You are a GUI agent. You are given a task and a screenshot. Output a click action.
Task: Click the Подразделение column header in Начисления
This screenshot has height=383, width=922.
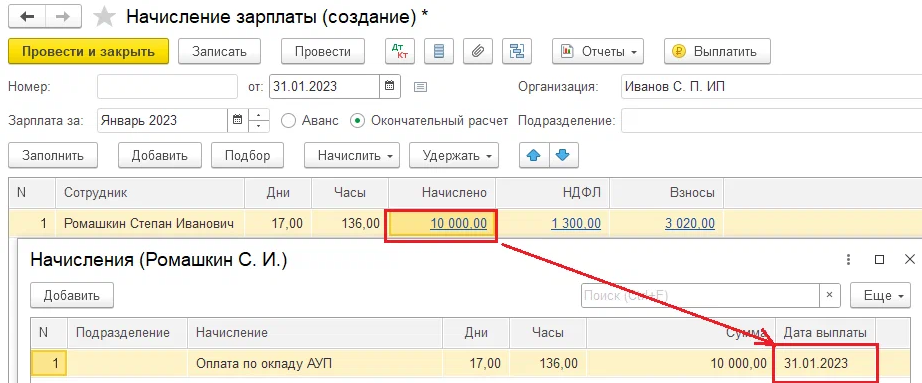click(x=128, y=332)
